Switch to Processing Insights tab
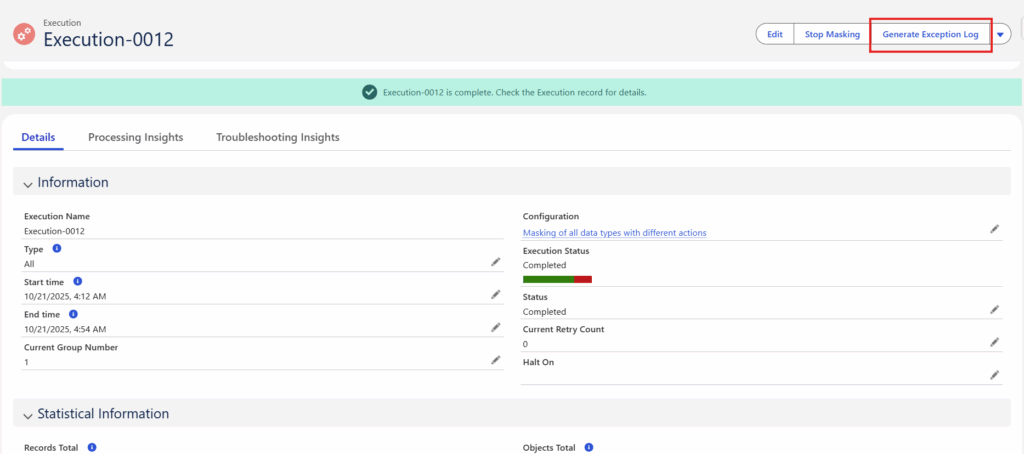 click(x=135, y=137)
